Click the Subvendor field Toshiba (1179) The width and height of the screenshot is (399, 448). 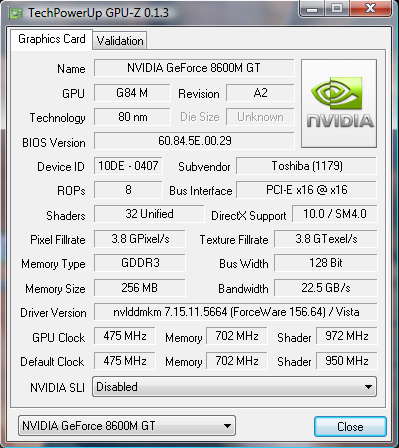[306, 166]
